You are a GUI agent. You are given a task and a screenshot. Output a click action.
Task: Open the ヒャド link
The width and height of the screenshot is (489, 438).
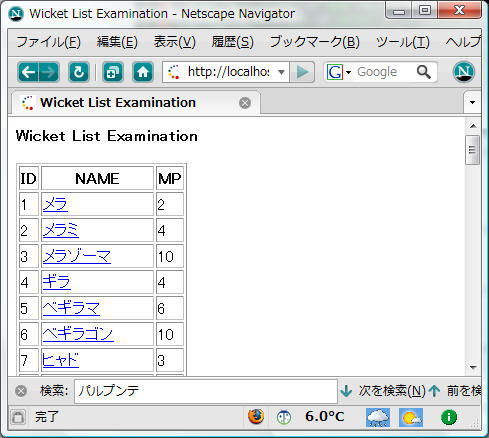pos(61,360)
